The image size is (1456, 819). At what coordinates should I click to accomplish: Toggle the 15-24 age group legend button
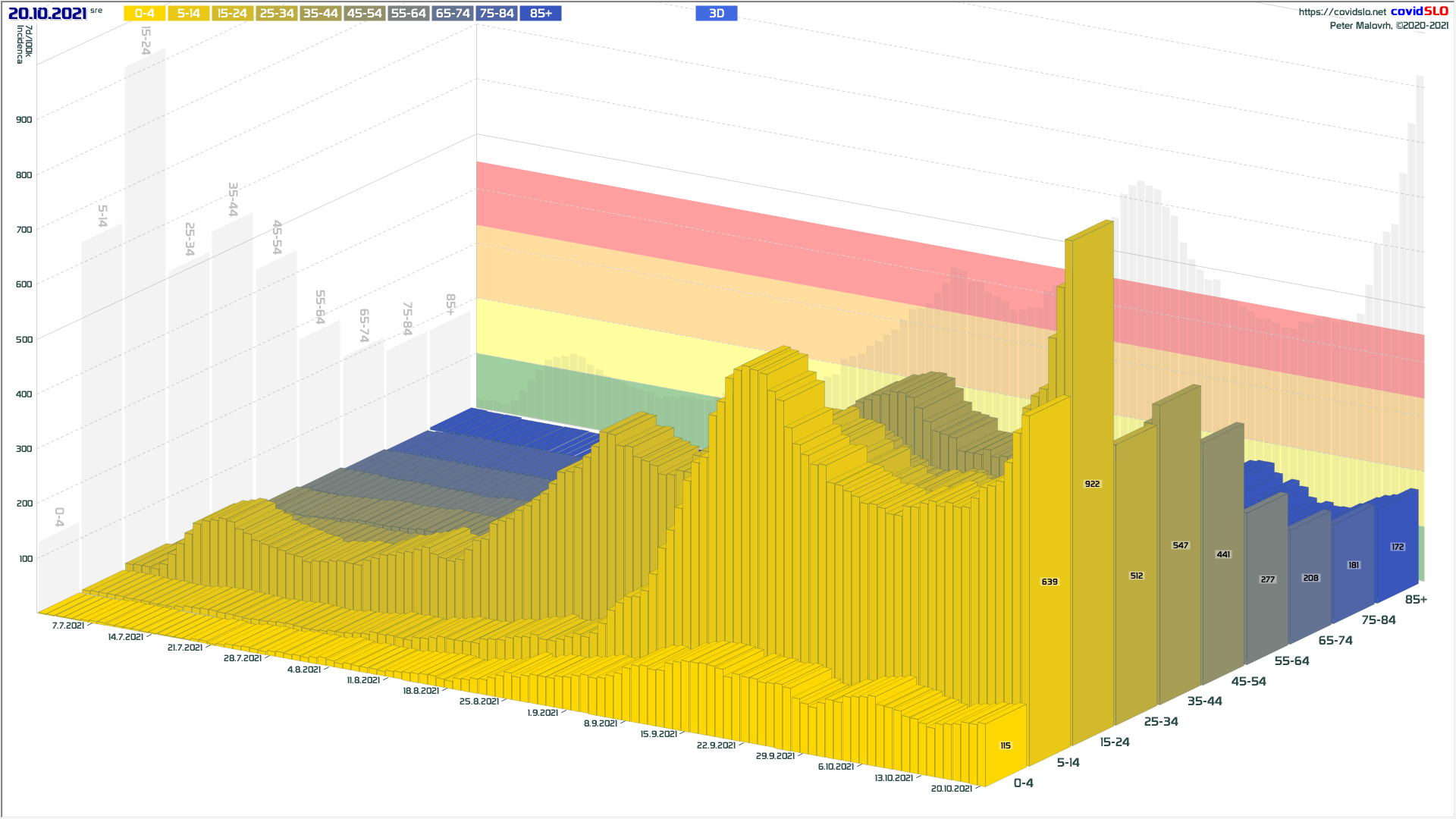point(232,14)
